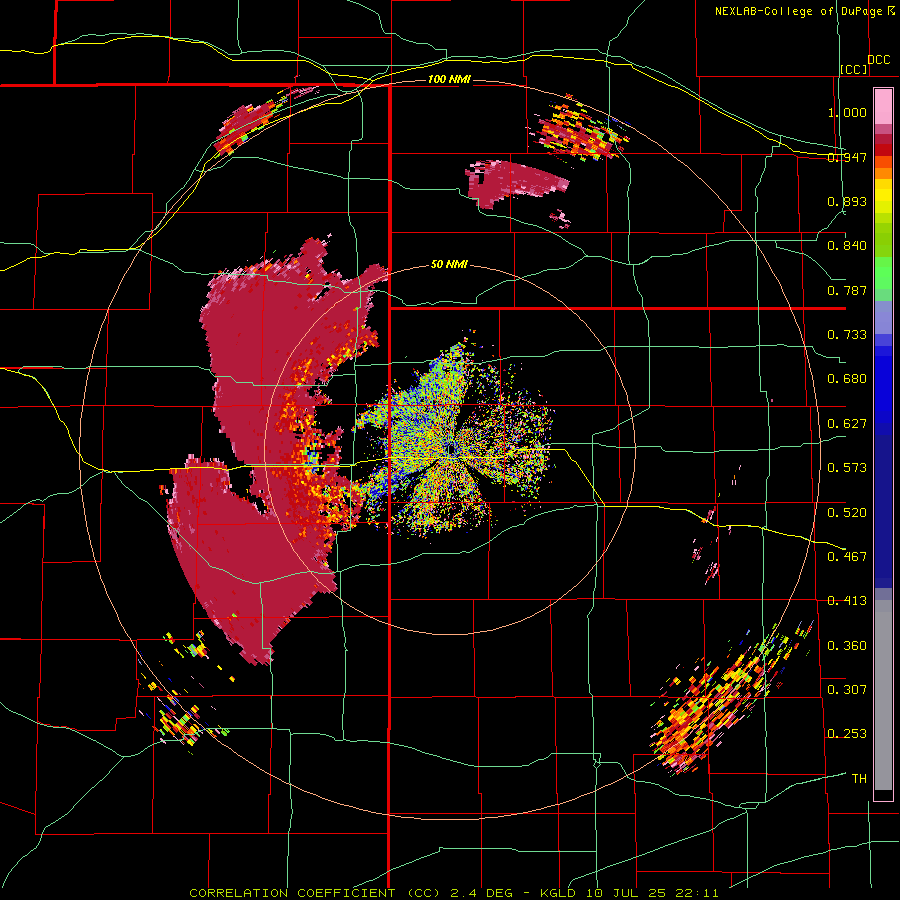900x900 pixels.
Task: Click the 0.680 legend value
Action: [847, 379]
